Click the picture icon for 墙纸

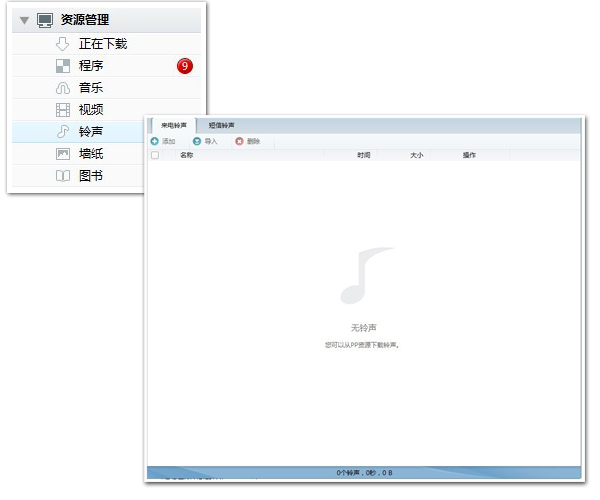(x=63, y=154)
